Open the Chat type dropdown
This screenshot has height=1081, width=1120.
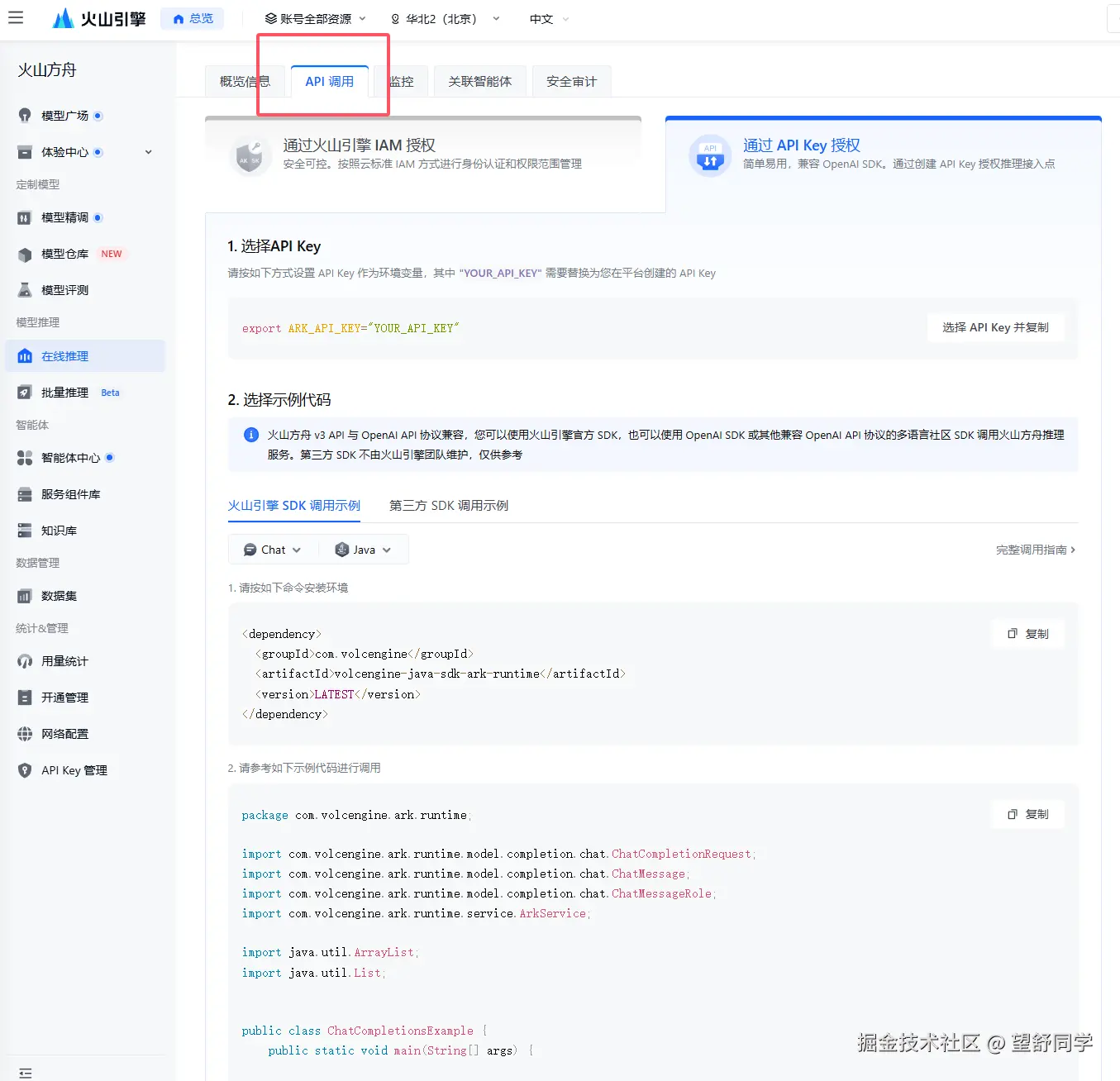coord(273,550)
